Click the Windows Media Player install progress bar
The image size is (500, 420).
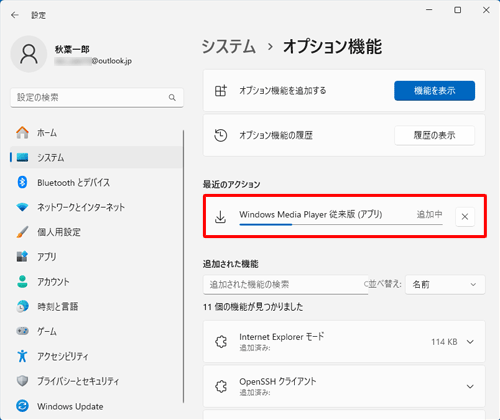(341, 225)
